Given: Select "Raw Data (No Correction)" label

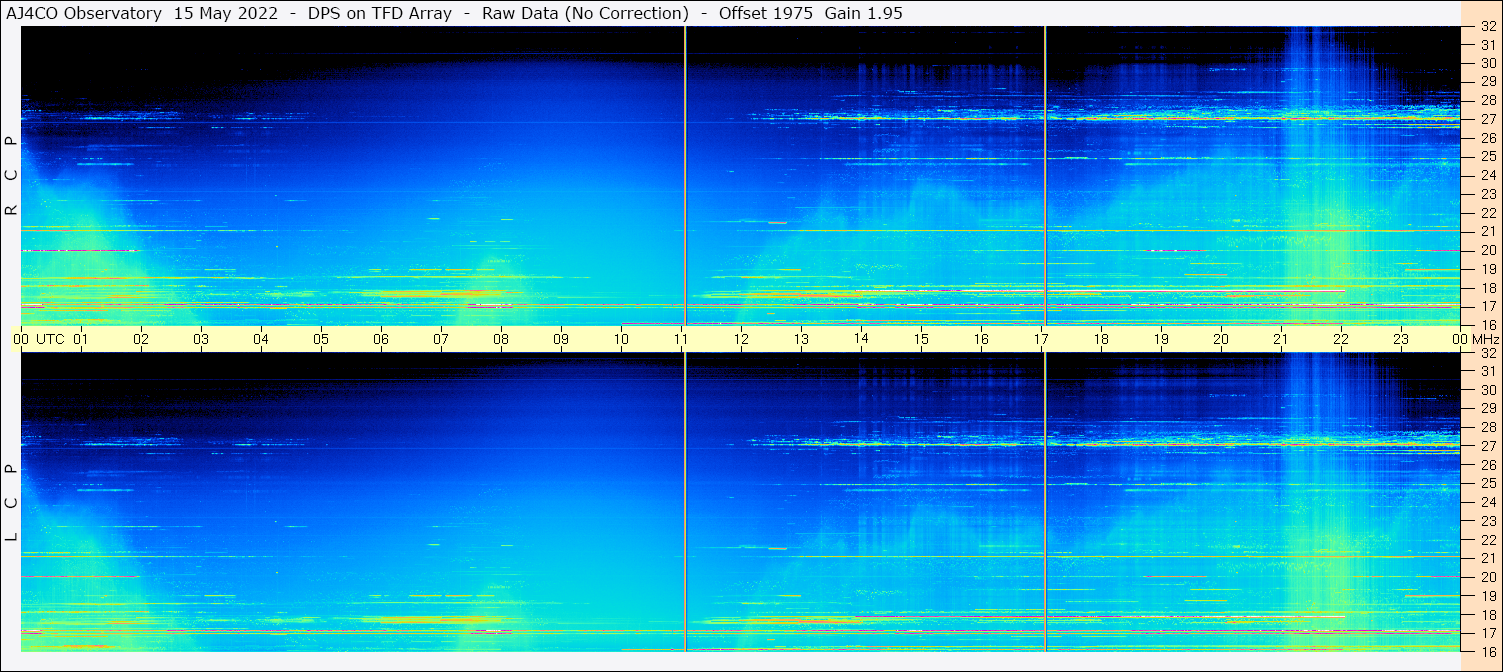Looking at the screenshot, I should coord(585,13).
